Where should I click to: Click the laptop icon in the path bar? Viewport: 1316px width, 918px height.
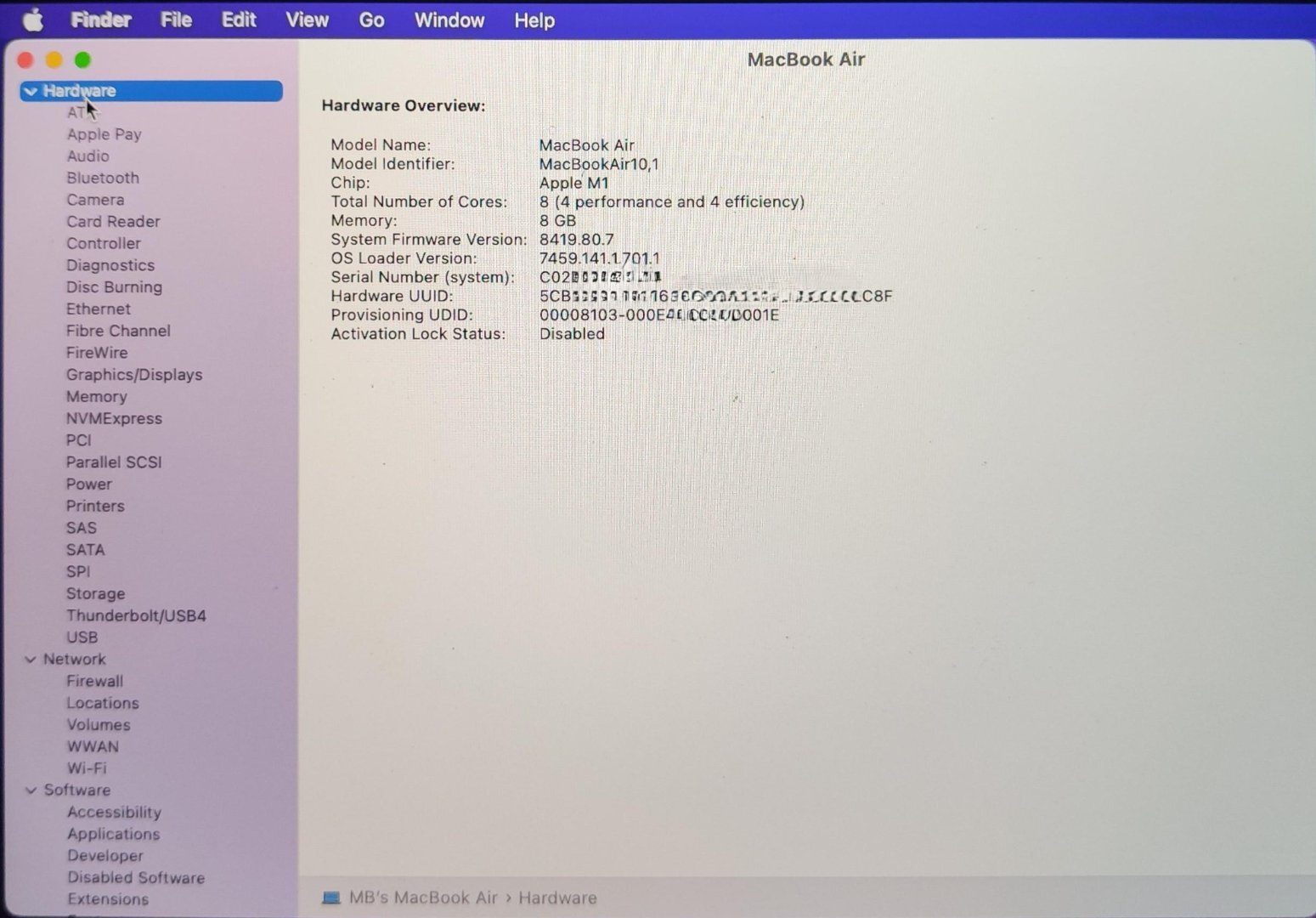(331, 898)
